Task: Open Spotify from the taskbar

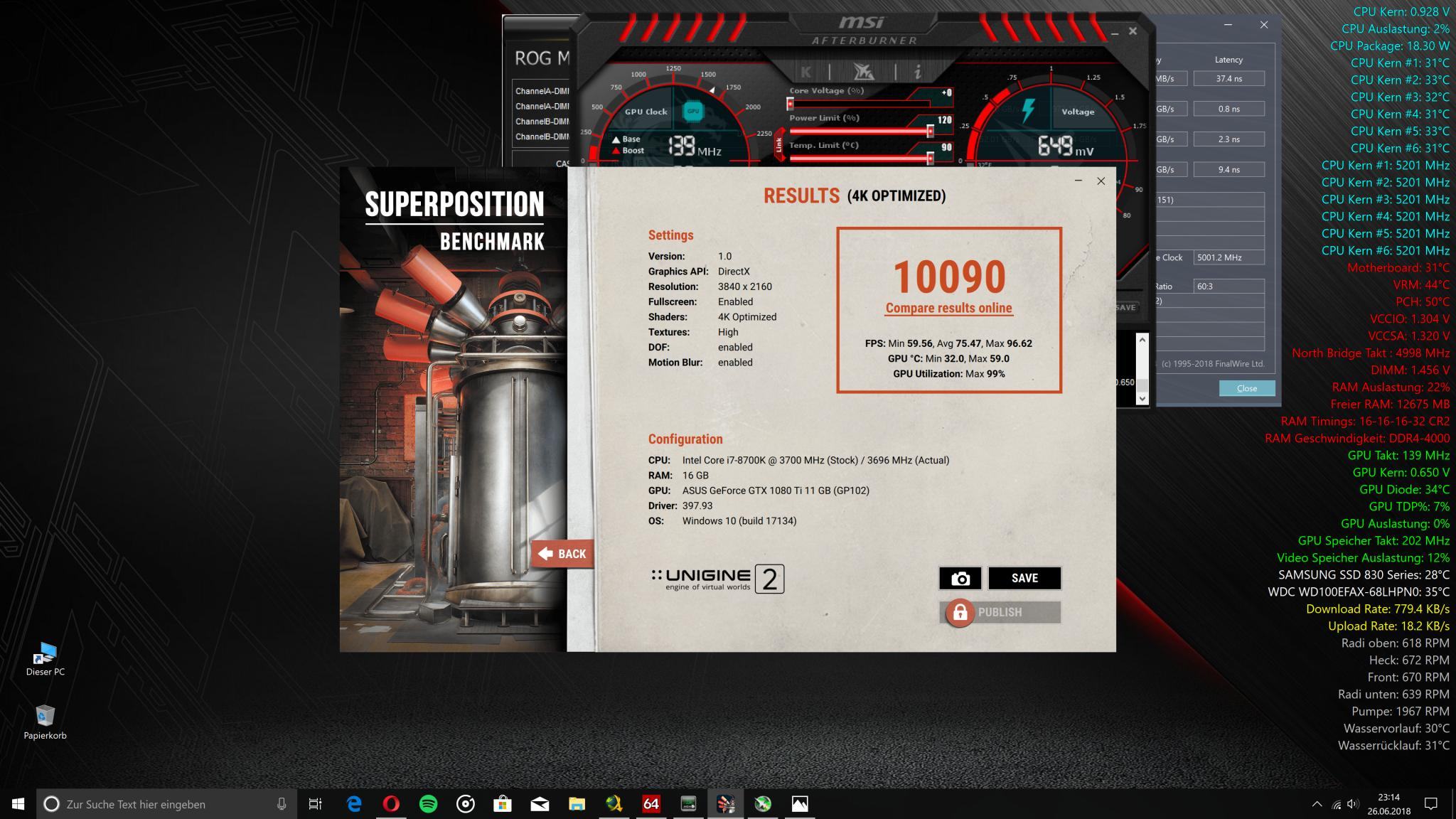Action: pos(429,804)
